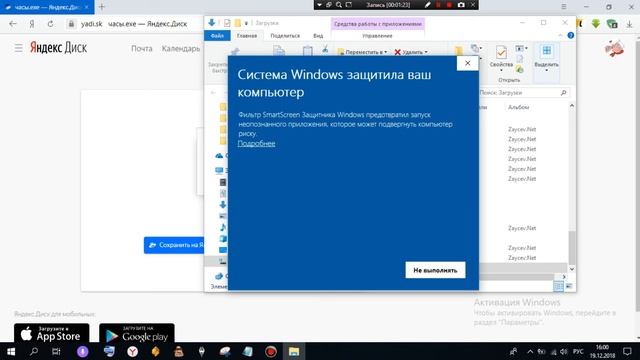
Task: Click the Не выполнять button
Action: point(435,270)
